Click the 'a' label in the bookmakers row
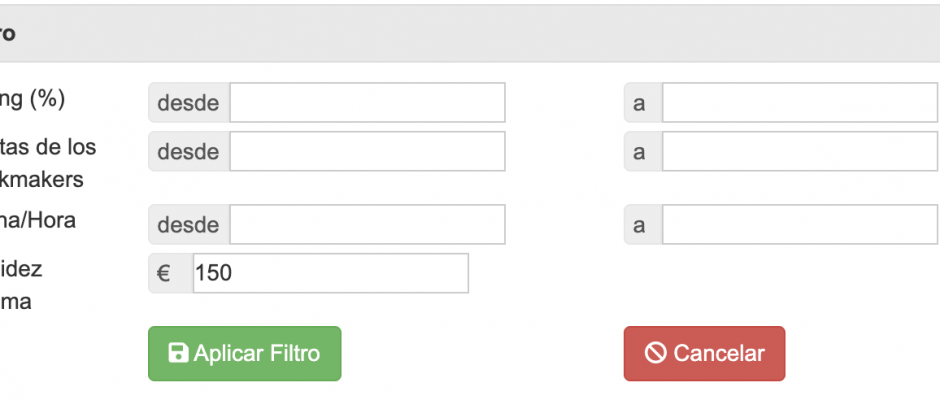 (x=640, y=152)
